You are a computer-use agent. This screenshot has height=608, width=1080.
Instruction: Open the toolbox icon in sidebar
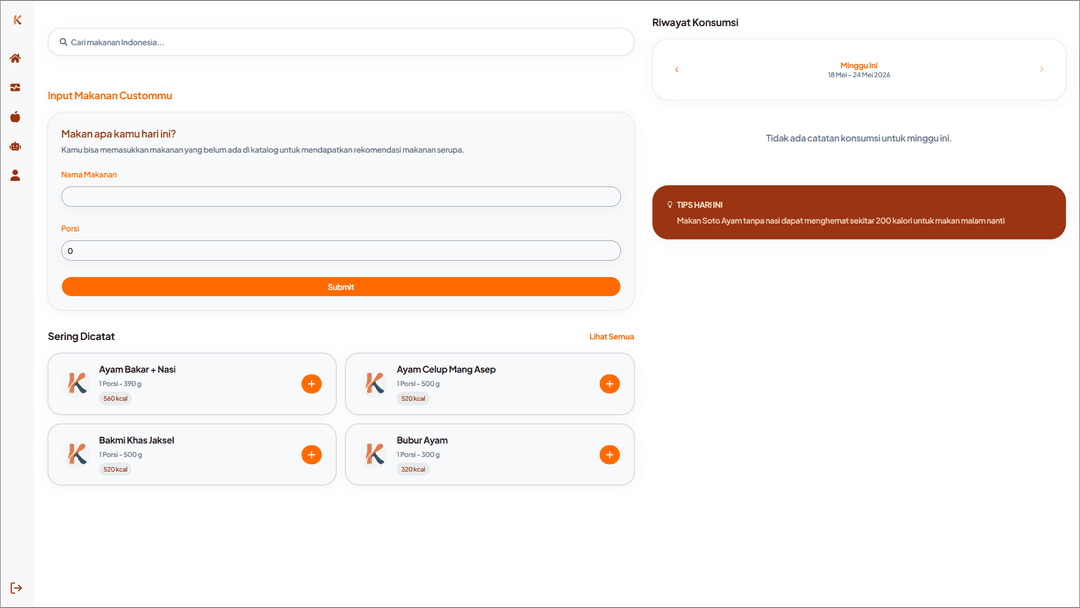coord(15,87)
